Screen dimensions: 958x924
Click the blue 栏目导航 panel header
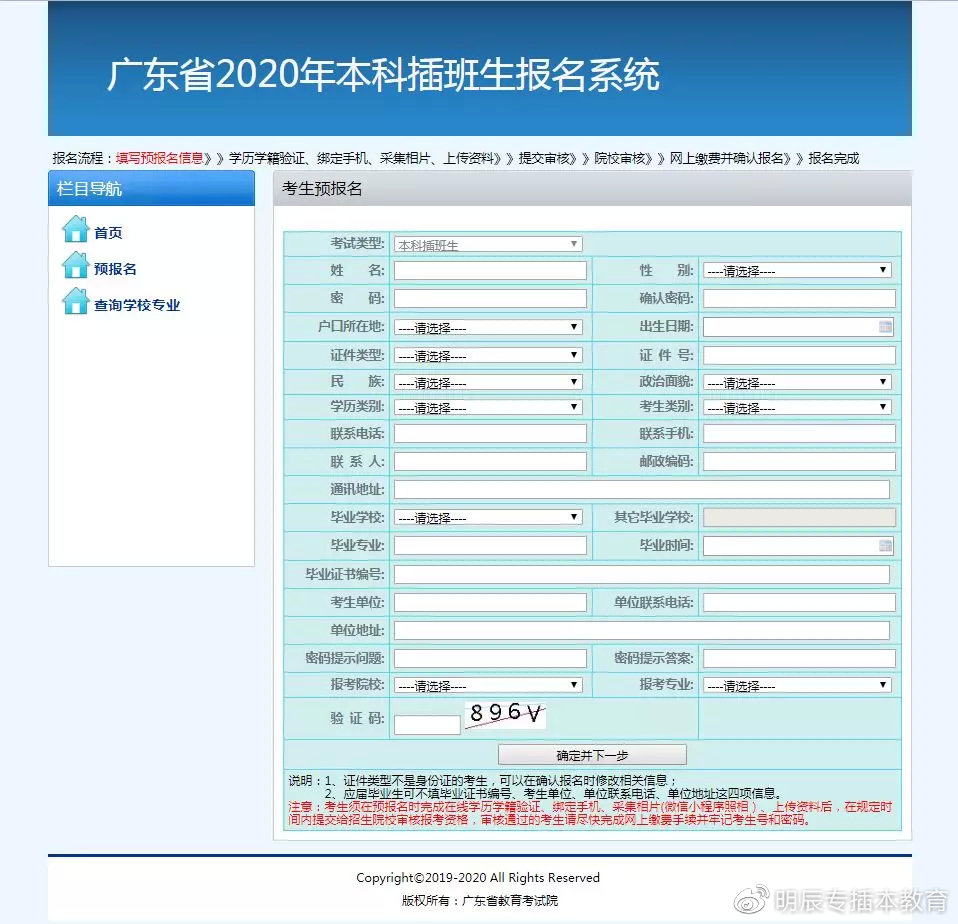click(x=150, y=188)
